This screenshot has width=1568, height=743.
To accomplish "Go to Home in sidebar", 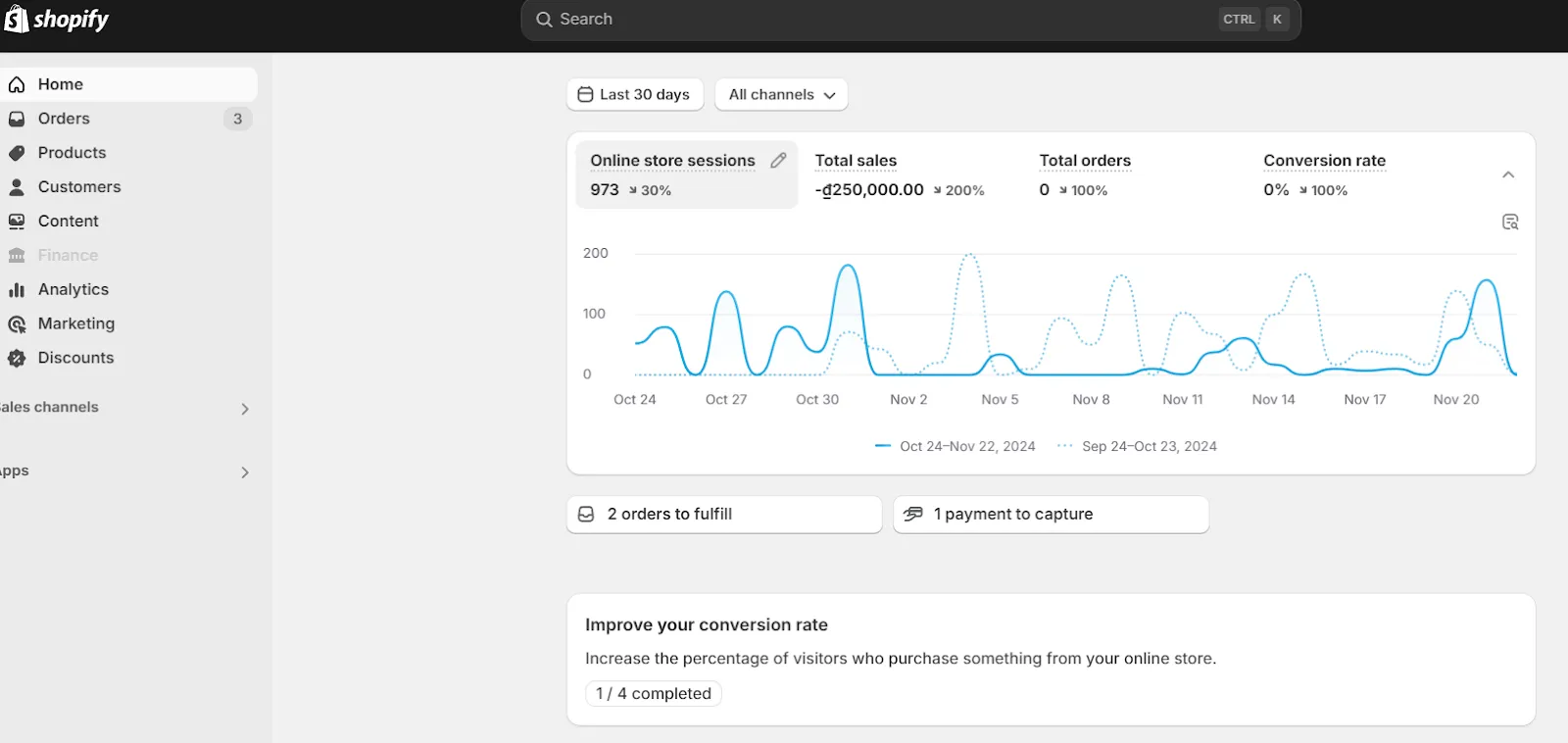I will 128,84.
